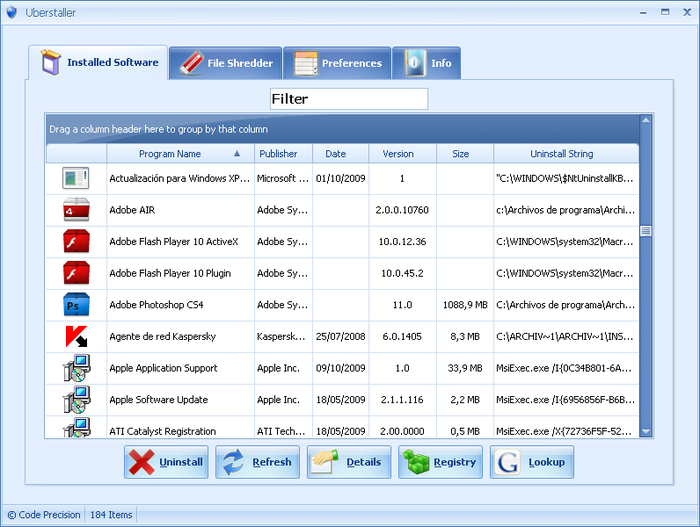Select Agente de red Kaspersky entry
The height and width of the screenshot is (527, 700).
coord(162,336)
